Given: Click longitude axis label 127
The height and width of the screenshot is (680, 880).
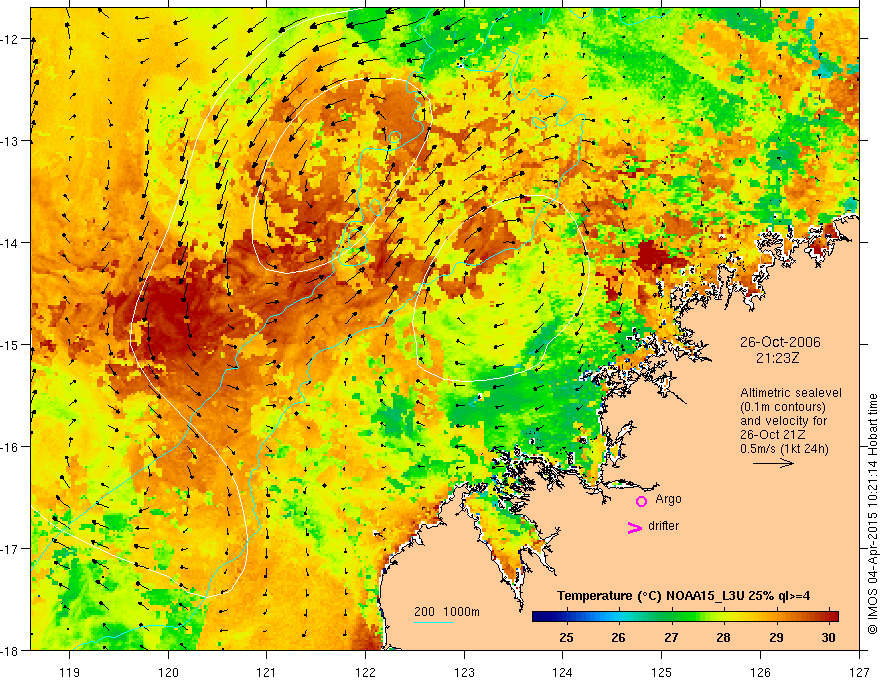Looking at the screenshot, I should 859,672.
